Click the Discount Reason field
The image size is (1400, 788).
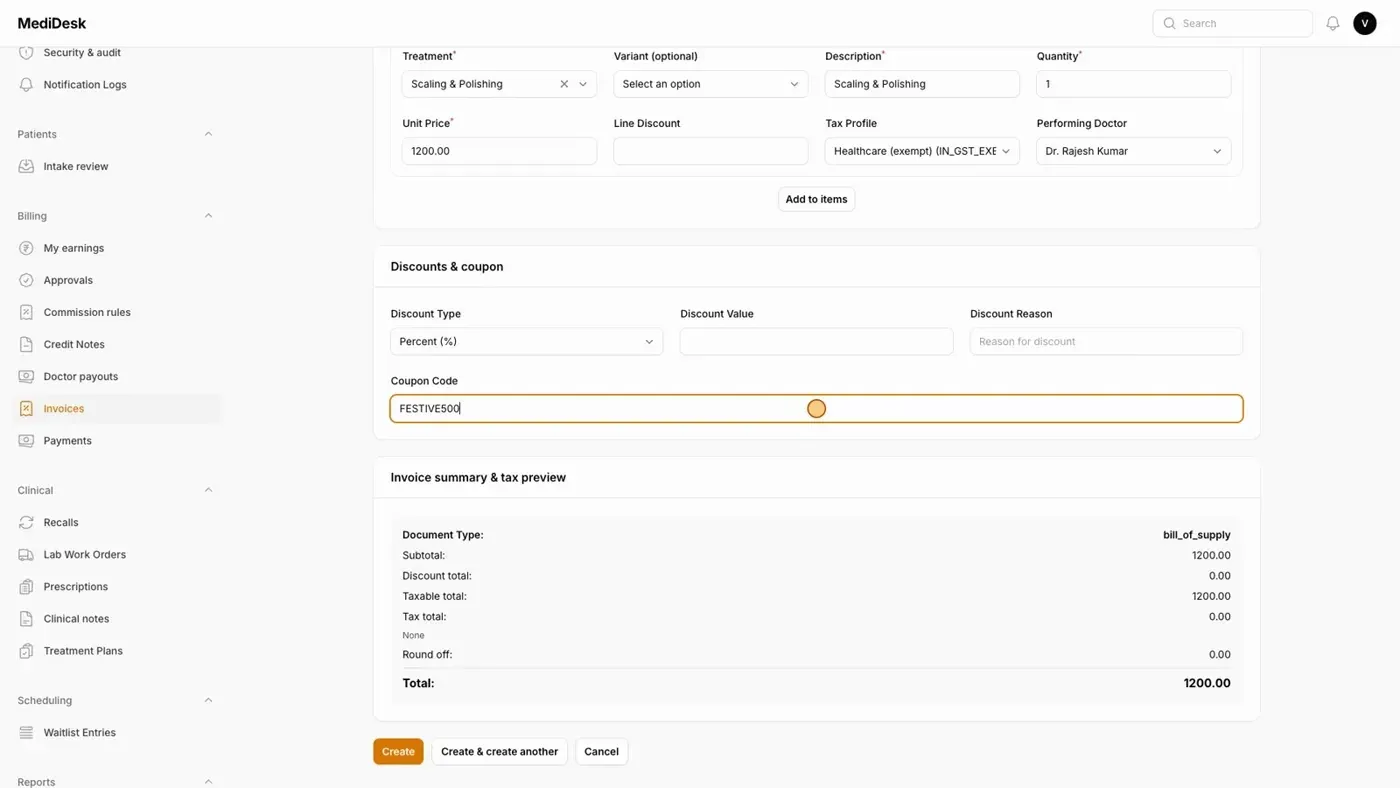click(x=1106, y=341)
